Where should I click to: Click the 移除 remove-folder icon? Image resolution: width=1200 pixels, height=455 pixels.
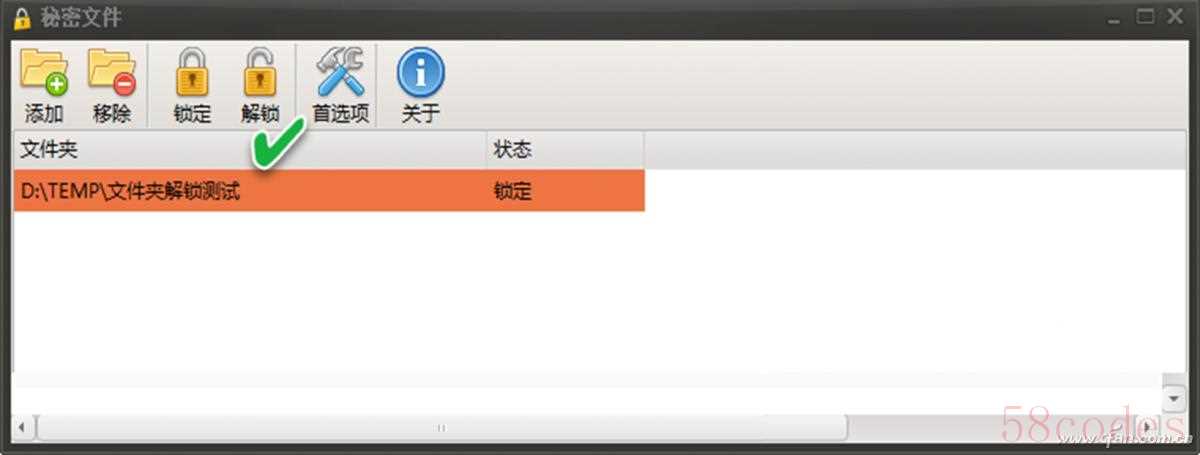tap(111, 74)
